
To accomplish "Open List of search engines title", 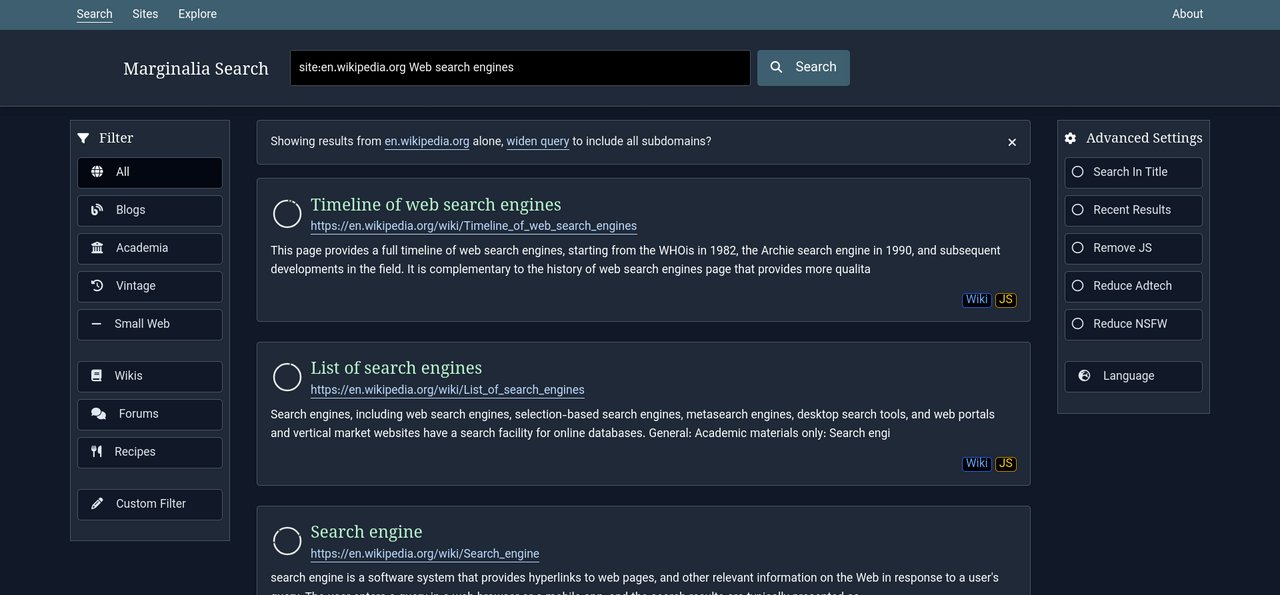I will click(x=396, y=368).
